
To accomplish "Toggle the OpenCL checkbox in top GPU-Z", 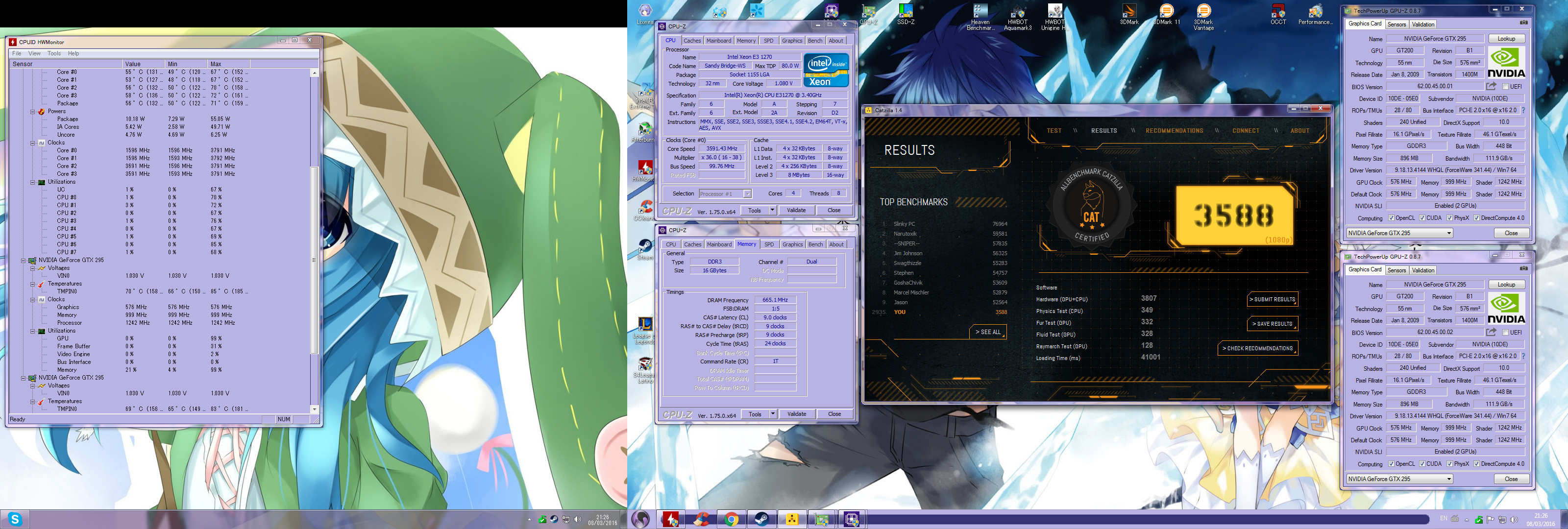I will pyautogui.click(x=1391, y=218).
